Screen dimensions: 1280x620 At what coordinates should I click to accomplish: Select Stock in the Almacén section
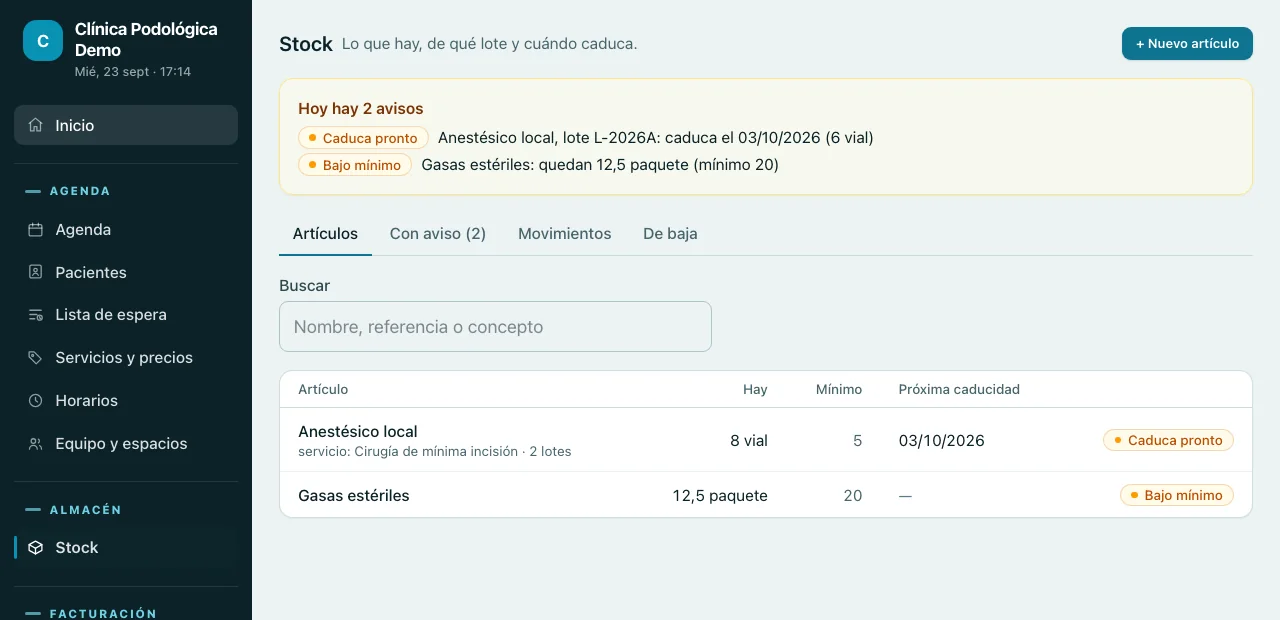(126, 548)
